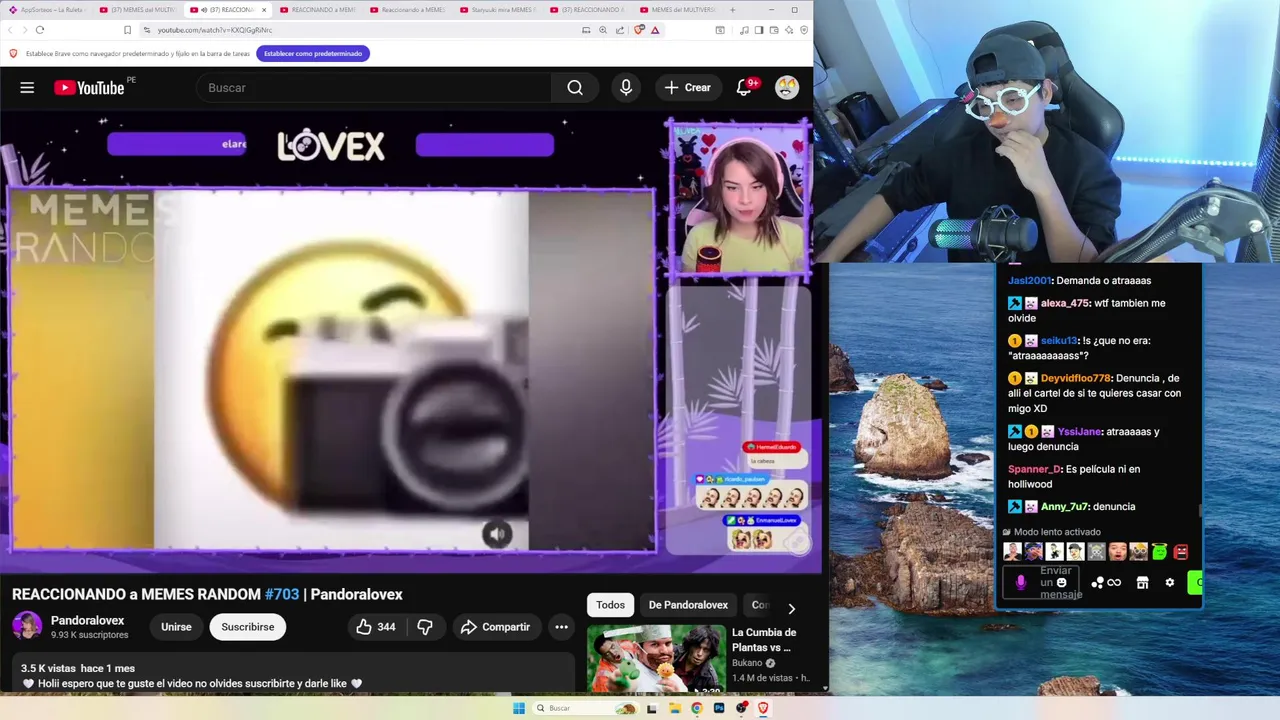Viewport: 1280px width, 720px height.
Task: Click Establecer como predeterminado button
Action: point(313,53)
